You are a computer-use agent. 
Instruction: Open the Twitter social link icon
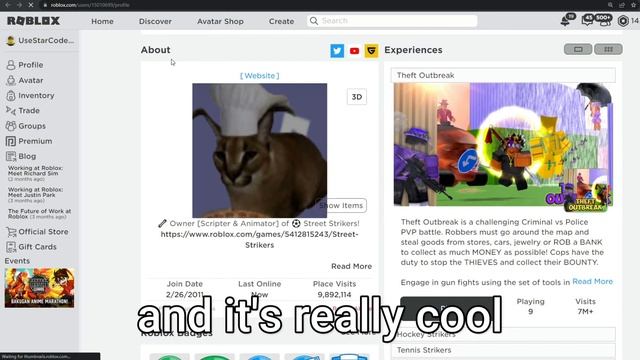click(x=337, y=51)
